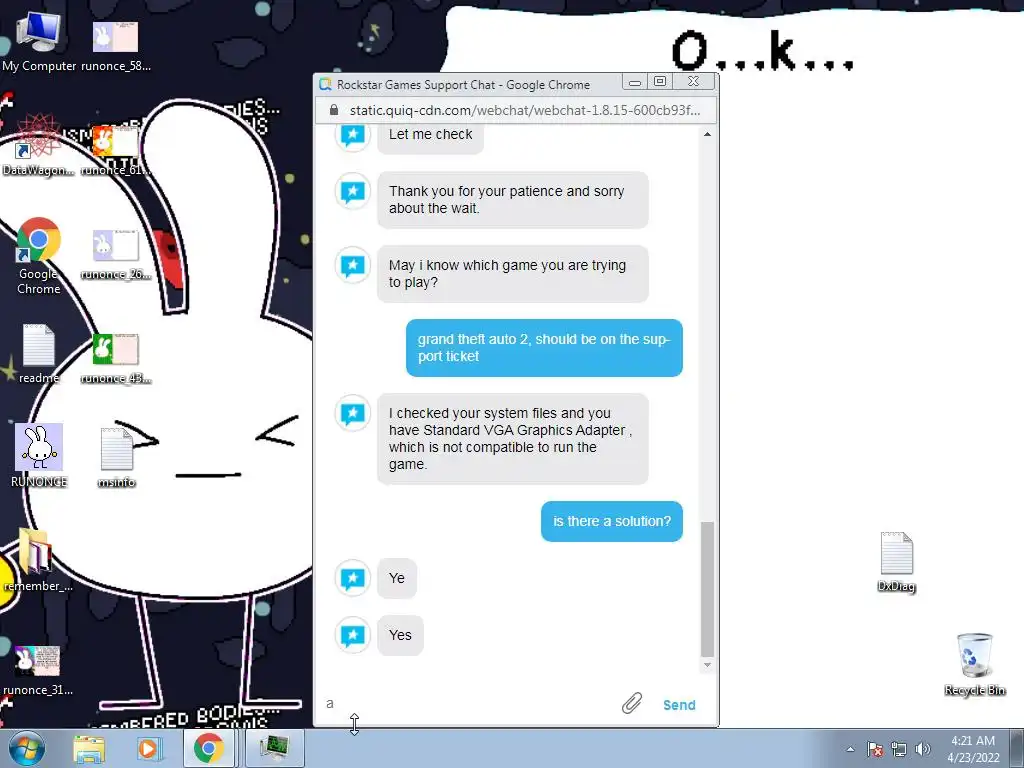The height and width of the screenshot is (768, 1024).
Task: Open readme text file on desktop
Action: 39,353
